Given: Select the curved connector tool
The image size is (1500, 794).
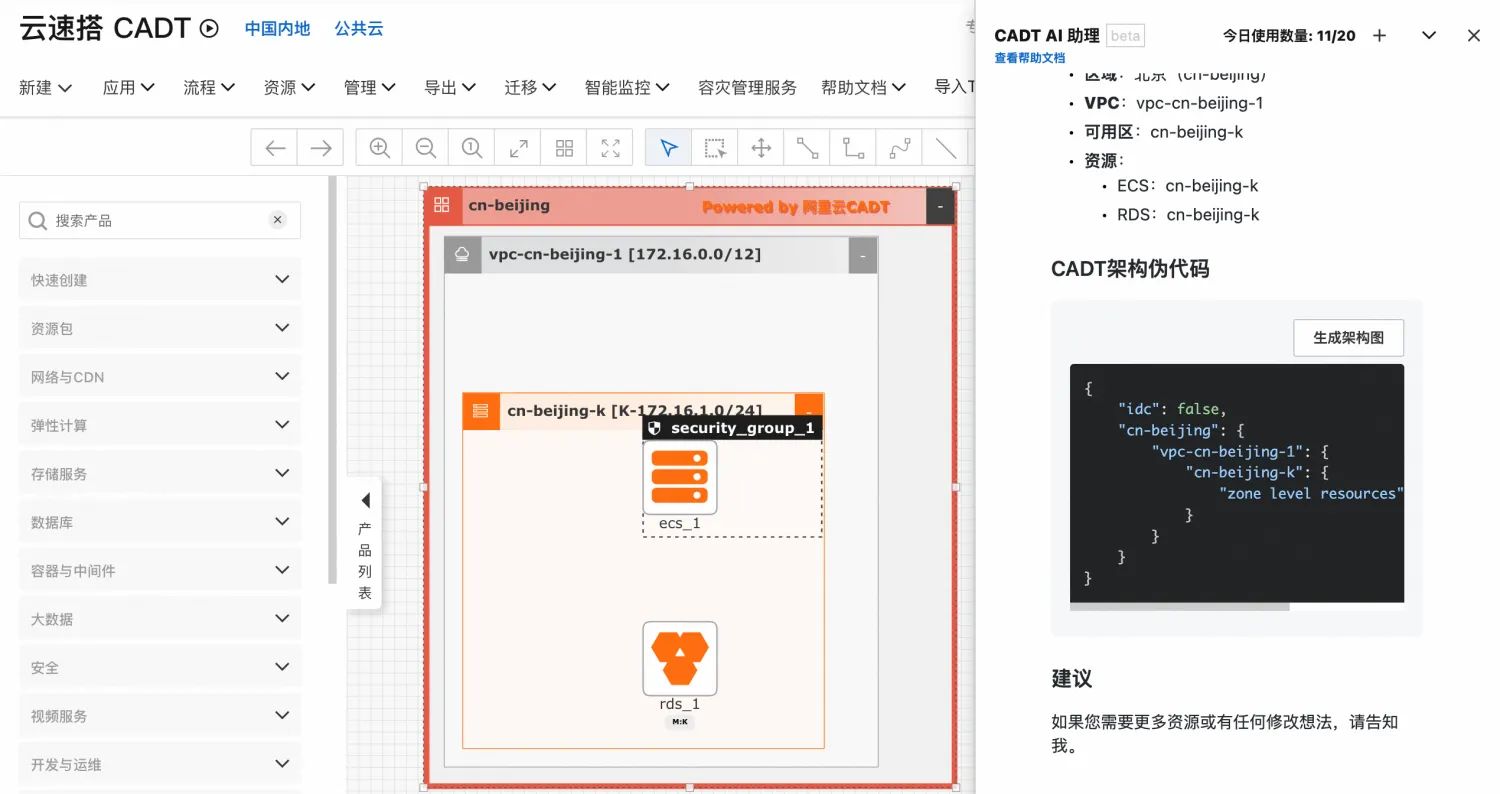Looking at the screenshot, I should pos(899,148).
